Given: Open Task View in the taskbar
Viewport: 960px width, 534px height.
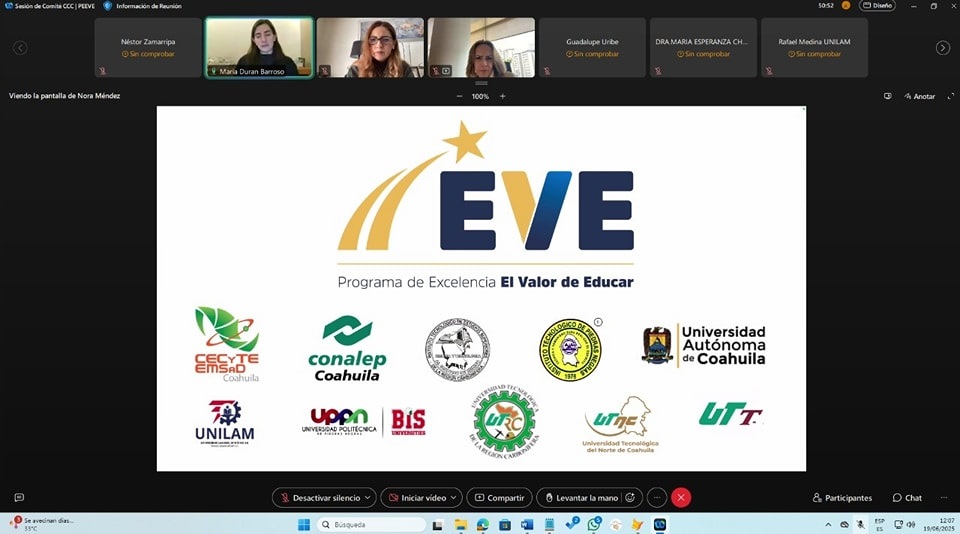Looking at the screenshot, I should 438,525.
